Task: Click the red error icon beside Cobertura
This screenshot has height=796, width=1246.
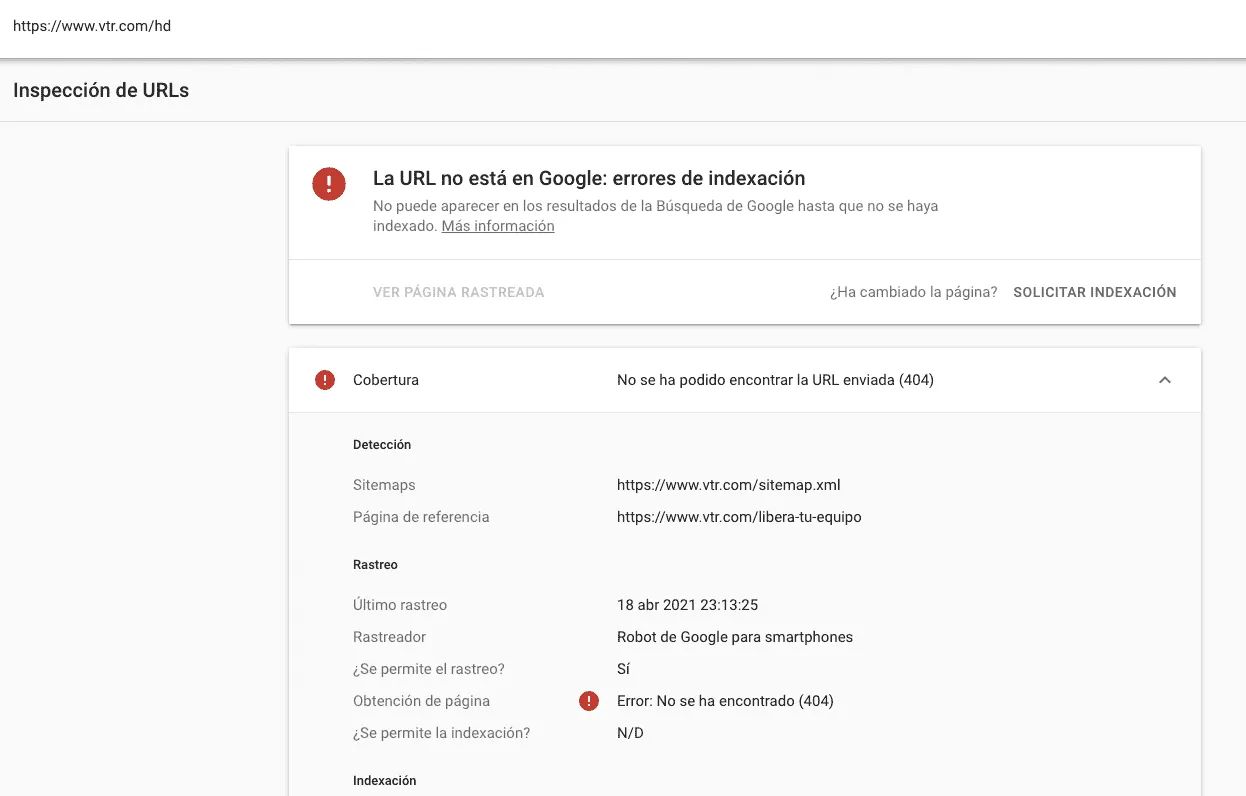Action: (x=325, y=380)
